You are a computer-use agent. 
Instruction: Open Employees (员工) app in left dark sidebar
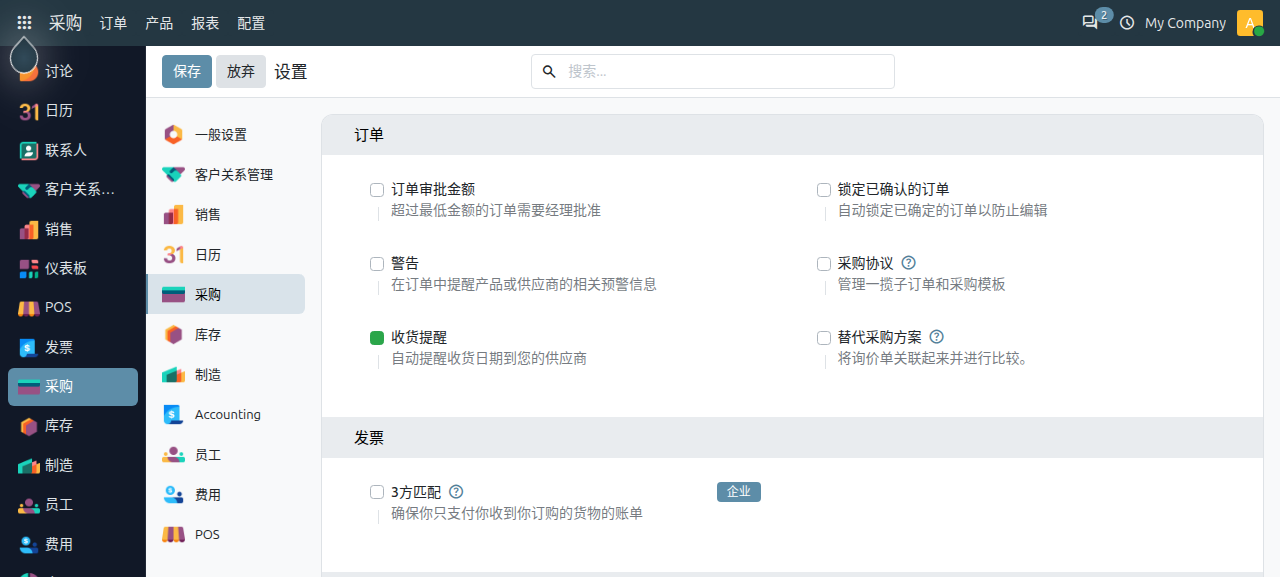coord(73,505)
